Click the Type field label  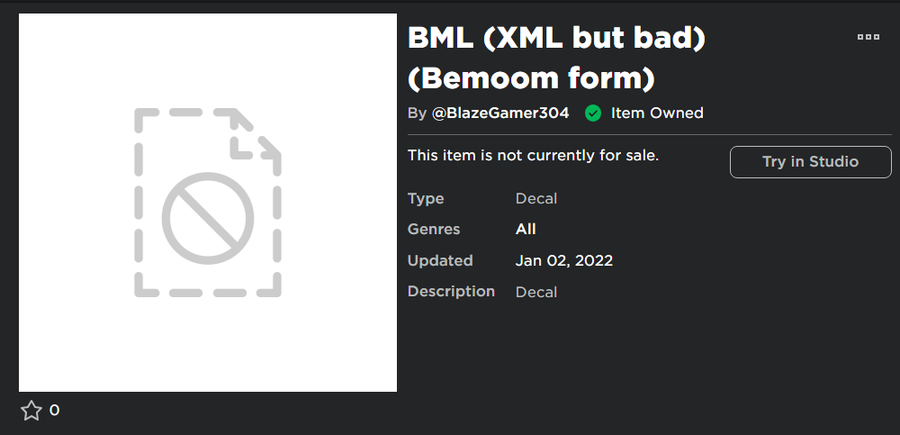pos(426,198)
